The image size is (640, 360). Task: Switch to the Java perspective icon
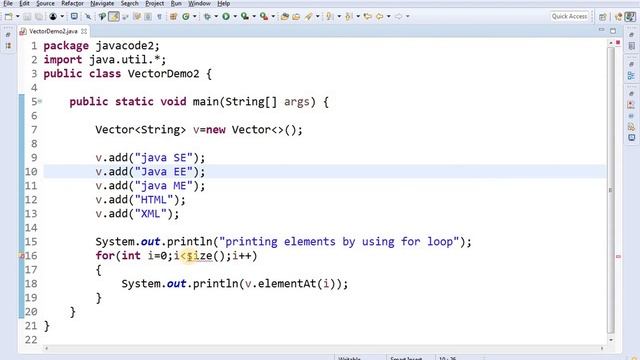631,17
